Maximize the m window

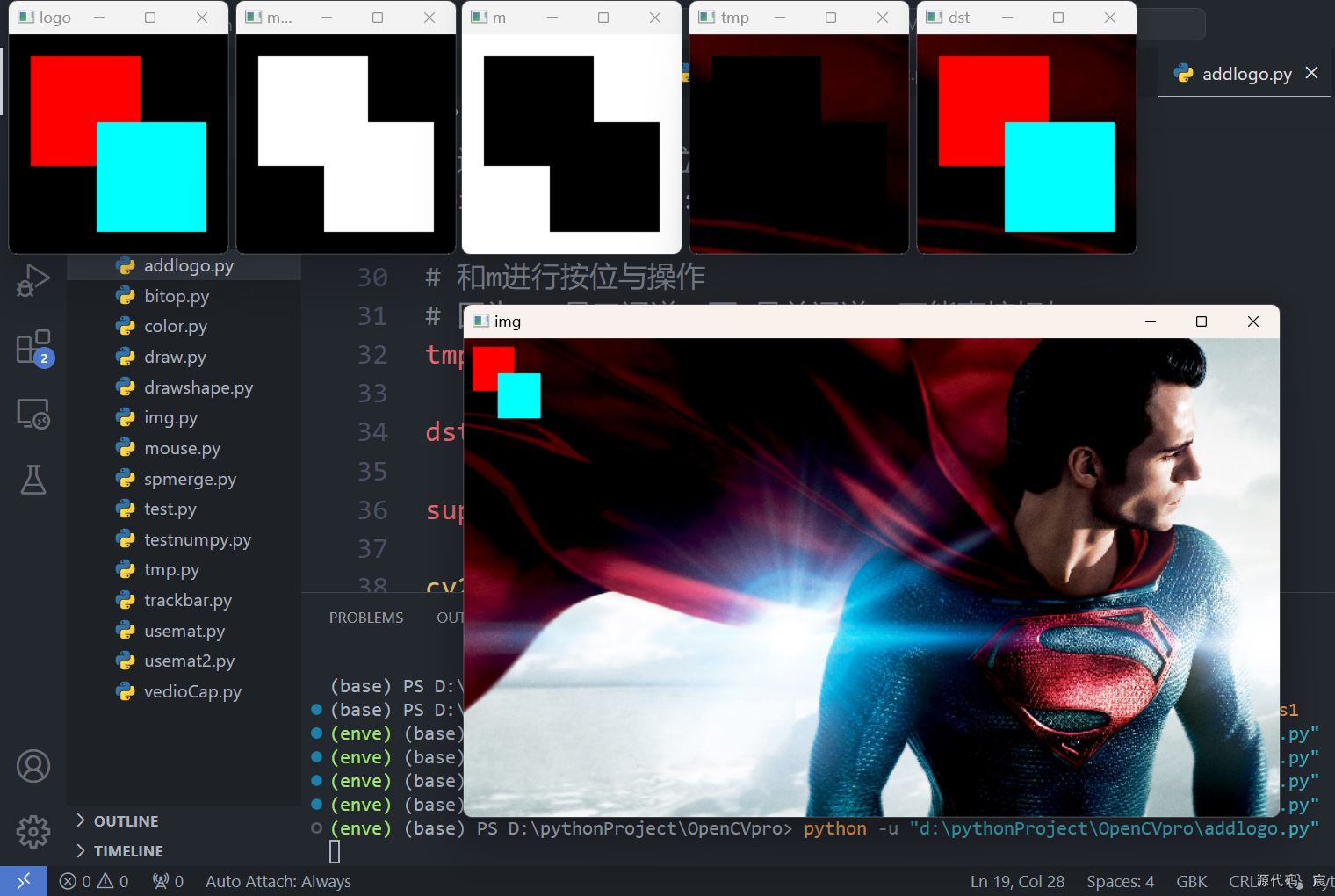coord(603,18)
